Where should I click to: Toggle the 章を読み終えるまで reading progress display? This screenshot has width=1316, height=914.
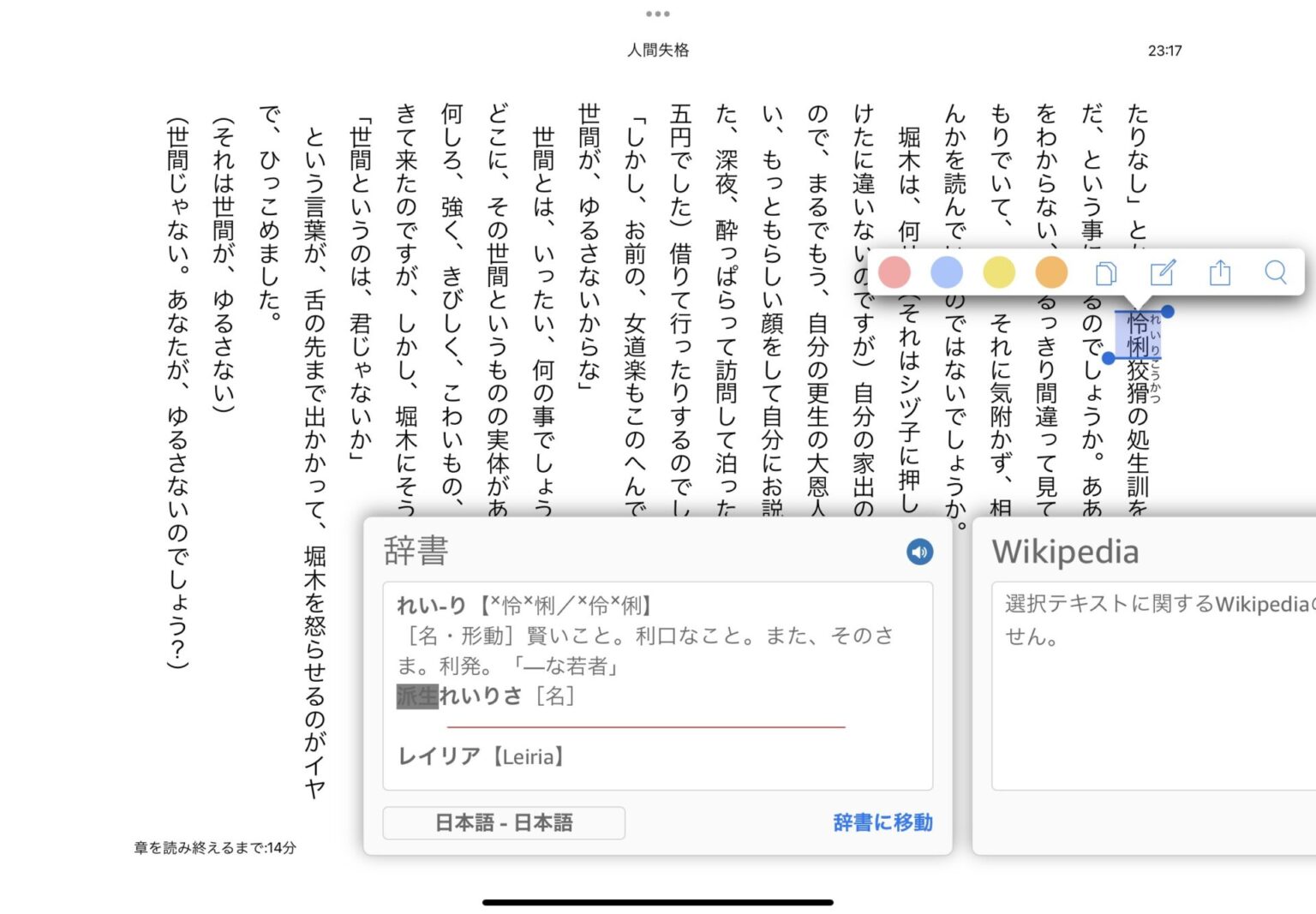215,848
